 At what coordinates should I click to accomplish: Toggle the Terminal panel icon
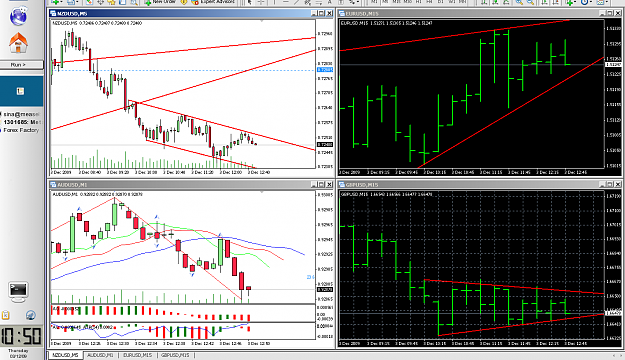(123, 2)
